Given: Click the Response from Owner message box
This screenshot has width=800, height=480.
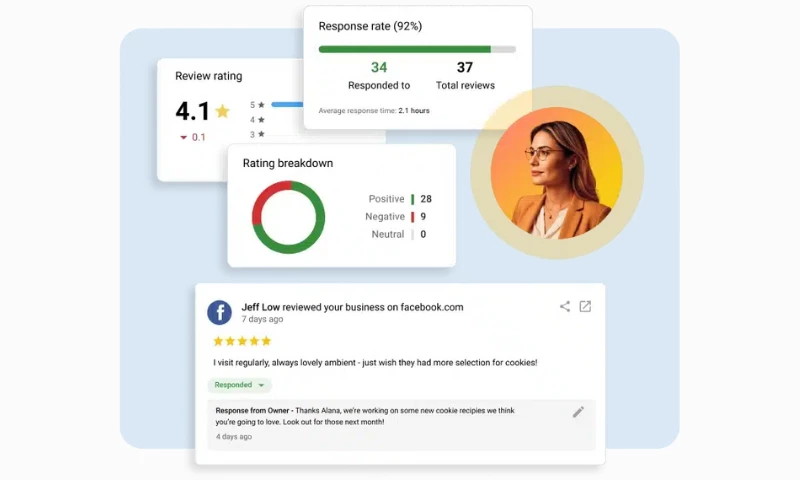Looking at the screenshot, I should tap(400, 424).
